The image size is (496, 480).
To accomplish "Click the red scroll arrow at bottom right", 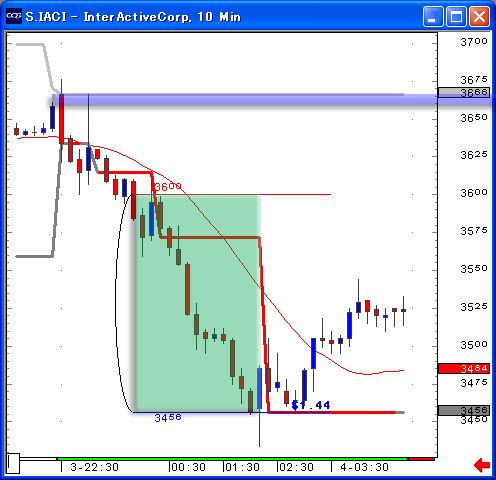I will coord(482,465).
